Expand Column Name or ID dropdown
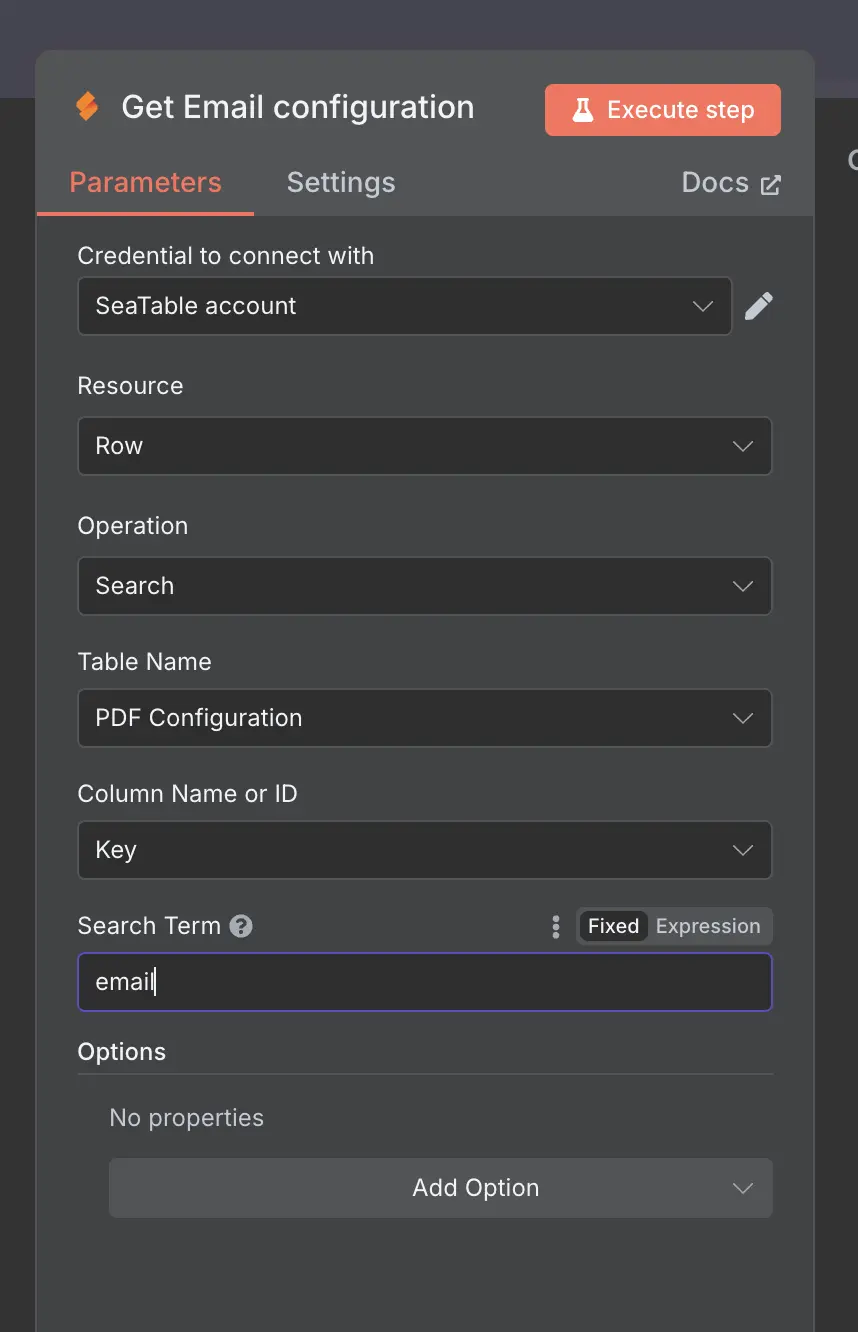 [x=425, y=850]
